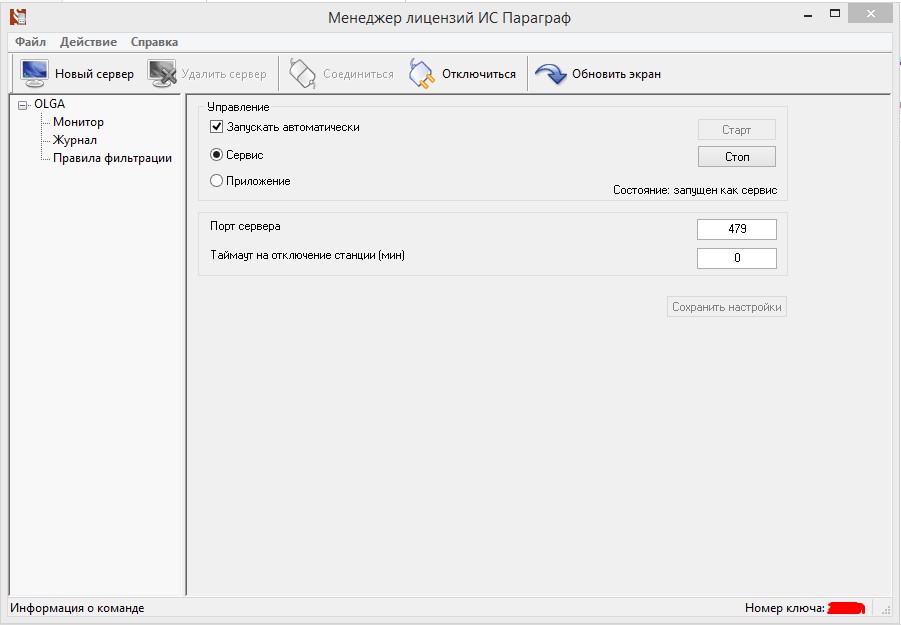901x625 pixels.
Task: Select the Приложение radio button
Action: pos(216,182)
